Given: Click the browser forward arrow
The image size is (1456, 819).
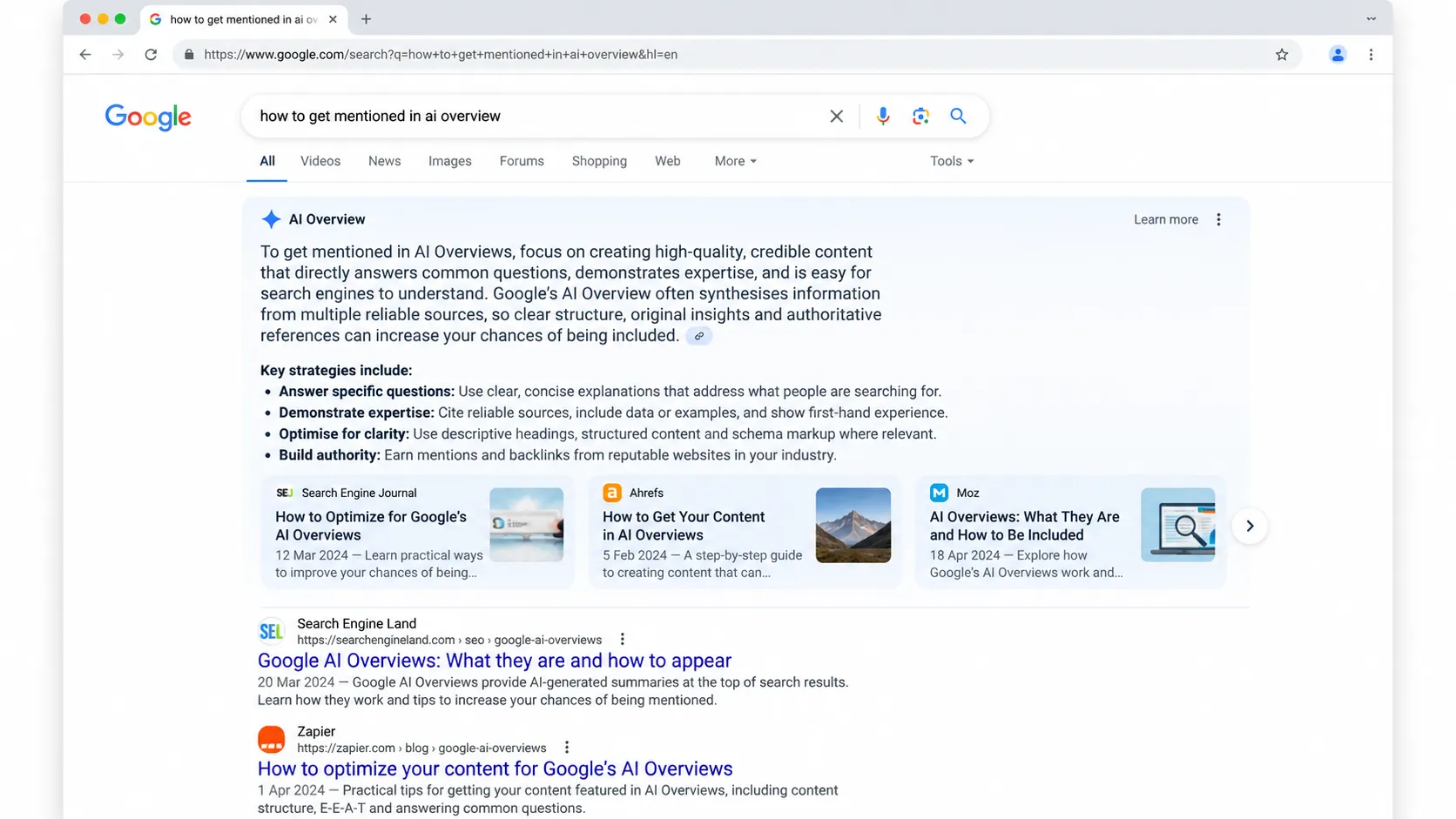Looking at the screenshot, I should pyautogui.click(x=118, y=54).
